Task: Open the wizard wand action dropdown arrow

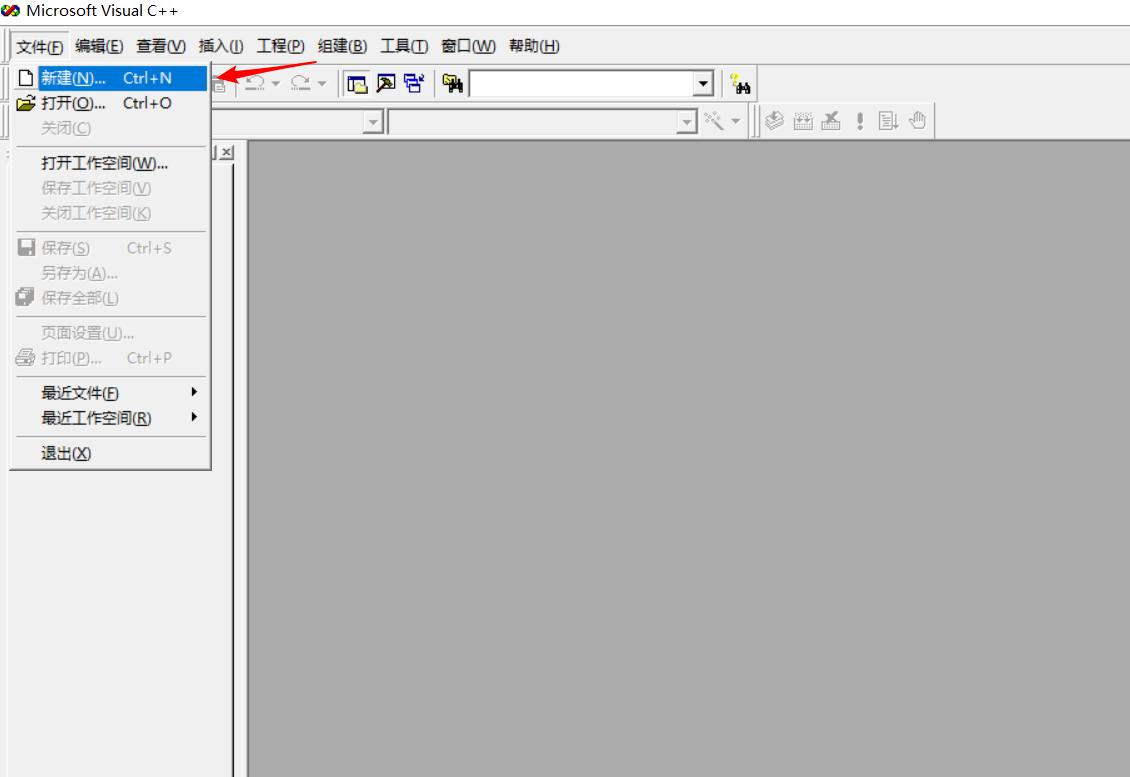Action: pyautogui.click(x=736, y=121)
